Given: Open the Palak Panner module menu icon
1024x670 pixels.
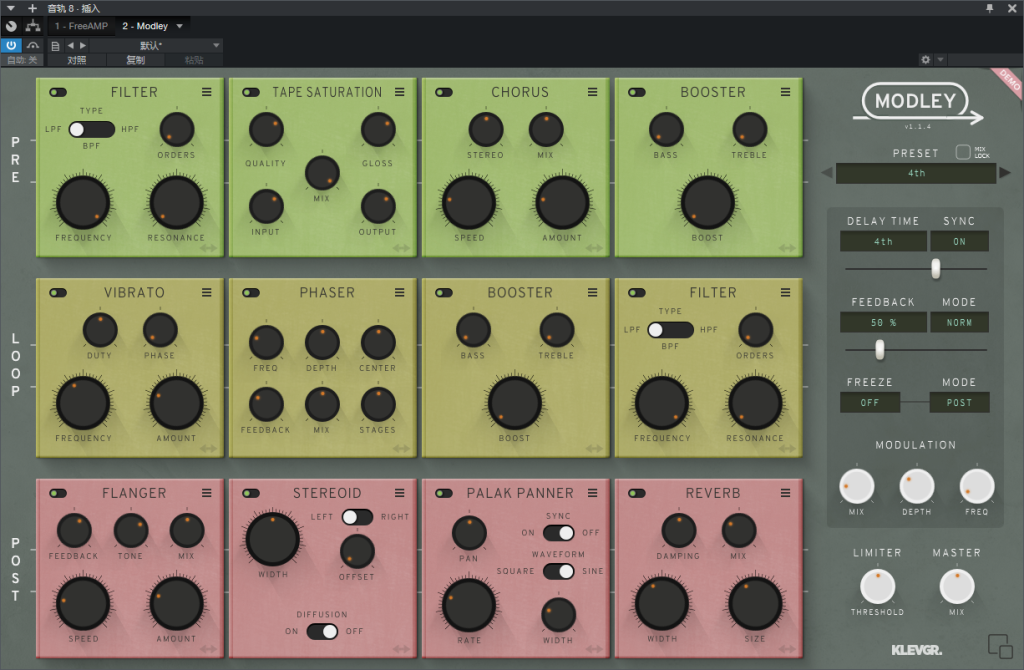Looking at the screenshot, I should click(x=592, y=493).
